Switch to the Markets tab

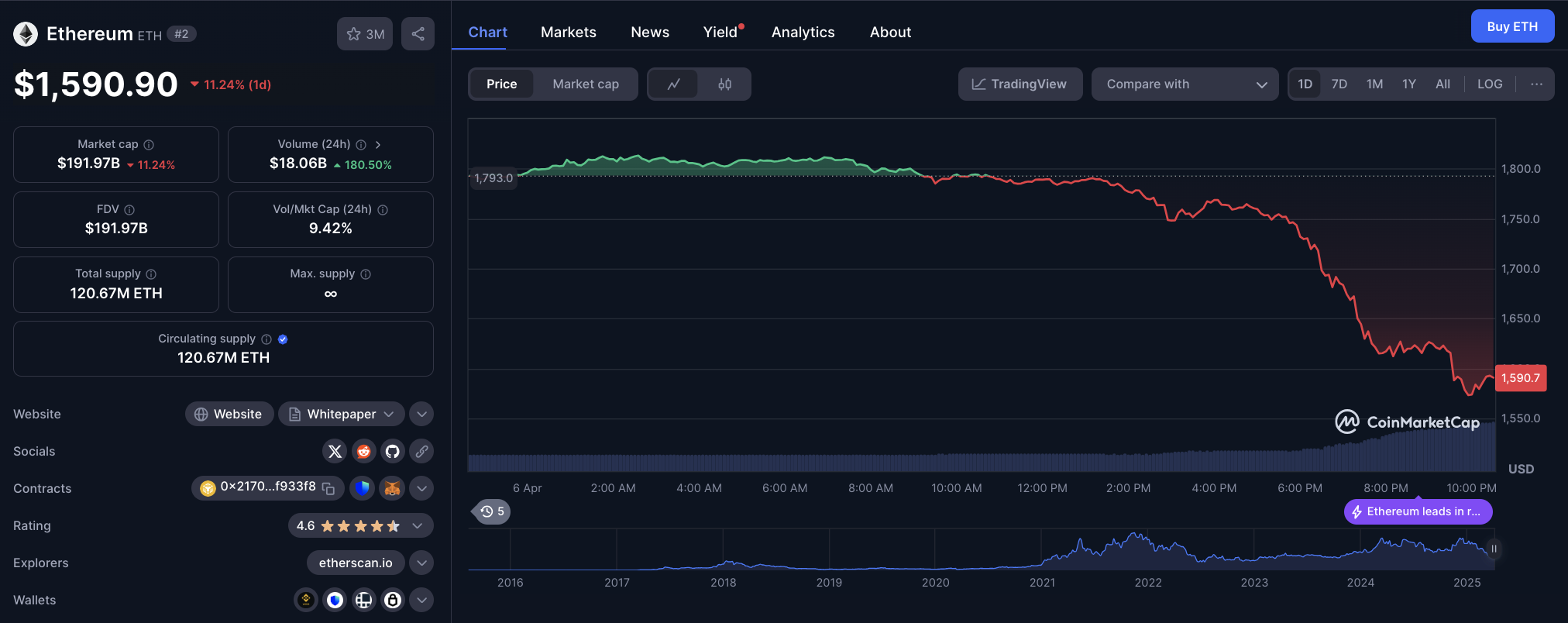[568, 33]
